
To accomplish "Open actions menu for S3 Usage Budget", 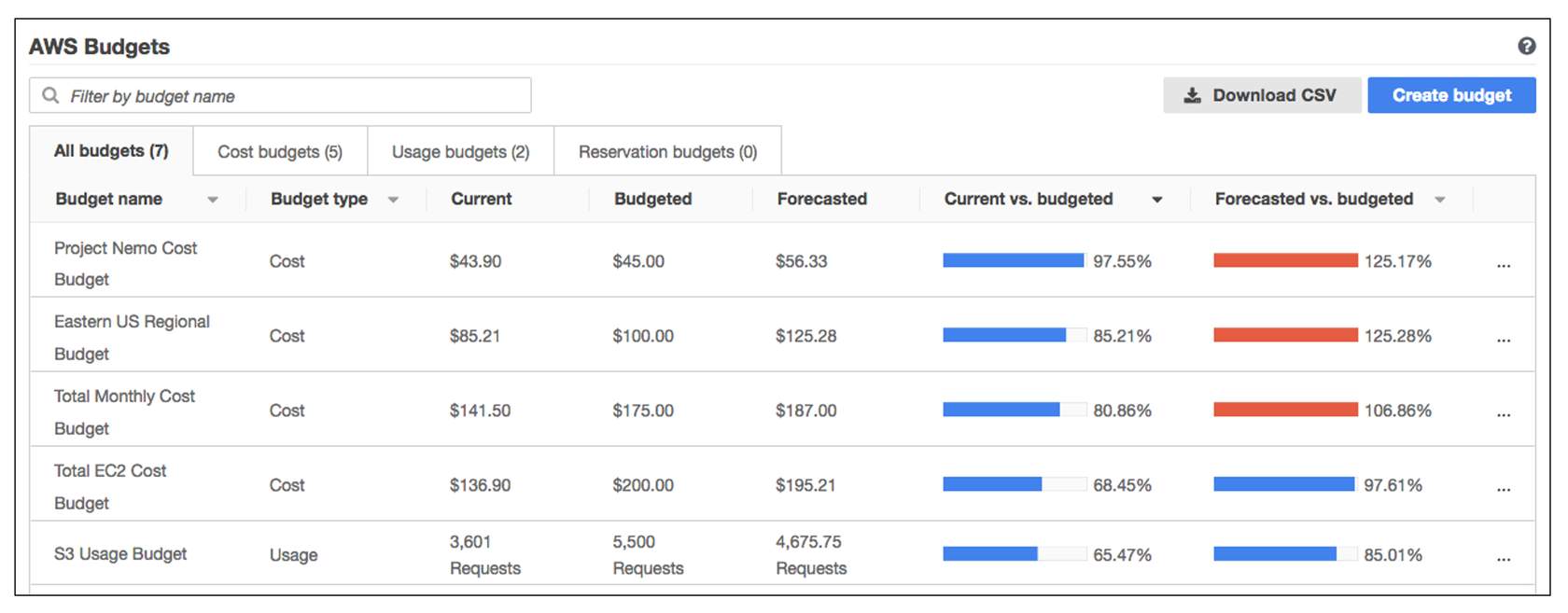I will coord(1504,559).
